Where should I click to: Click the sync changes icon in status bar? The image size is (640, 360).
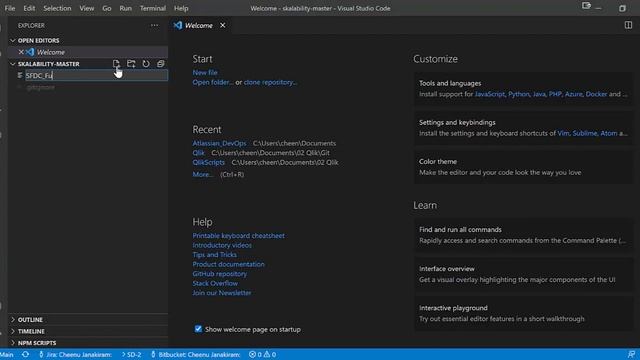[25, 354]
